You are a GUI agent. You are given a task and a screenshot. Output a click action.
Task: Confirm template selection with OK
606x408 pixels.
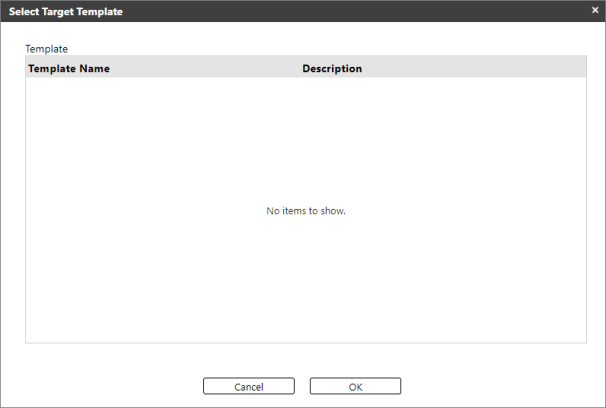coord(355,386)
